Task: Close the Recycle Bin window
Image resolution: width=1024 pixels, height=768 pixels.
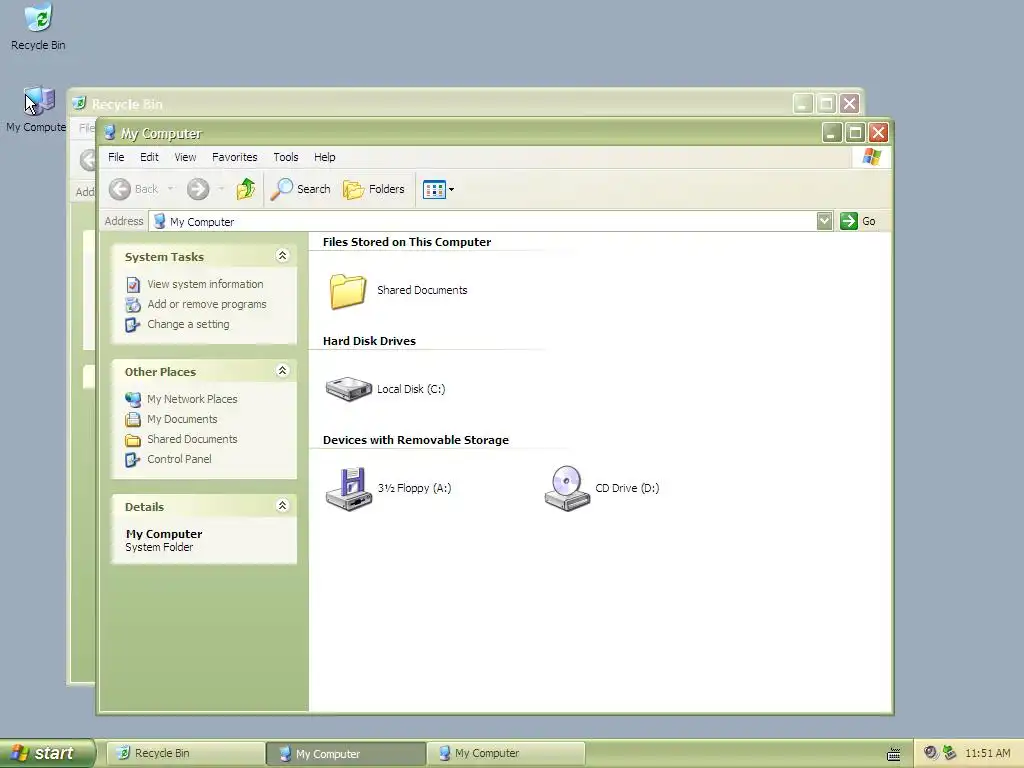Action: [849, 104]
